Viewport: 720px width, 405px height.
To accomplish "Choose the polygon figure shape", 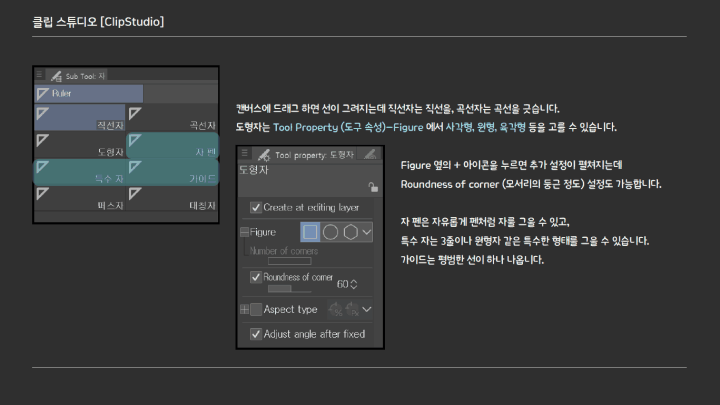I will [x=350, y=232].
